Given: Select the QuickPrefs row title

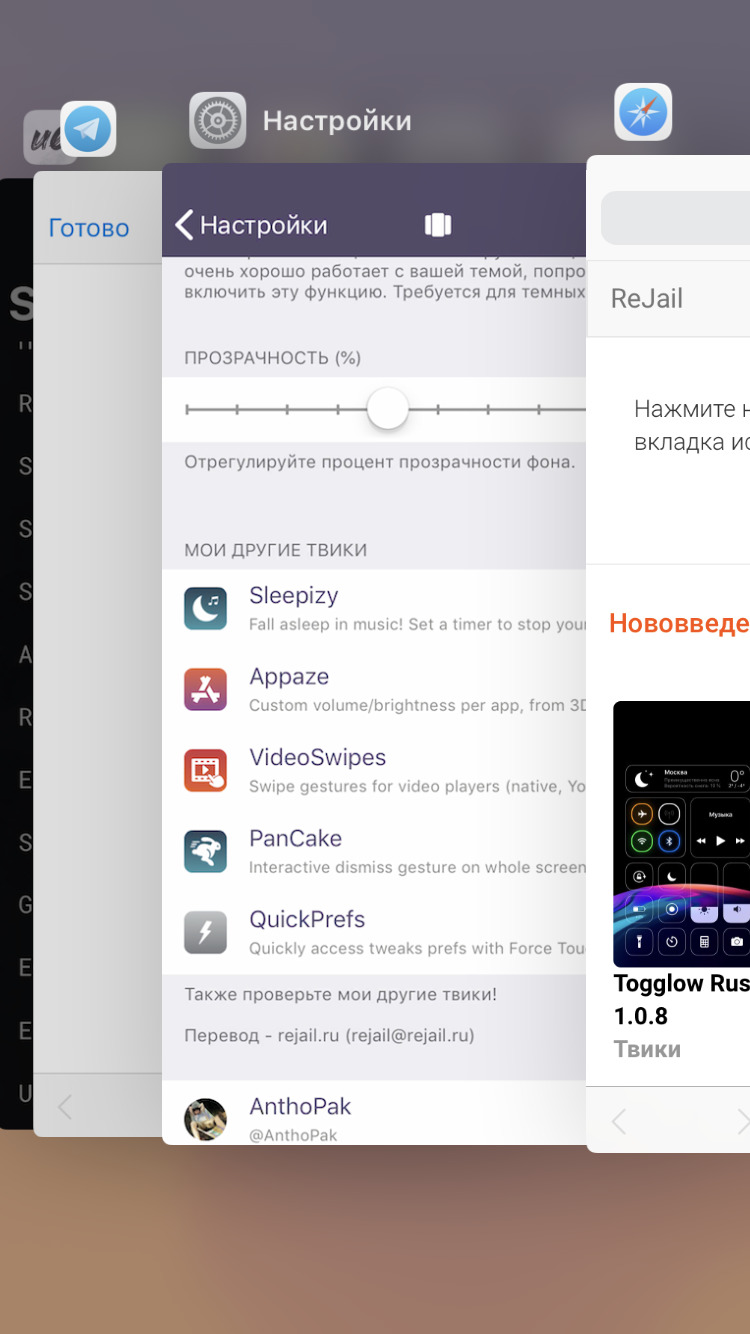Looking at the screenshot, I should pos(307,919).
